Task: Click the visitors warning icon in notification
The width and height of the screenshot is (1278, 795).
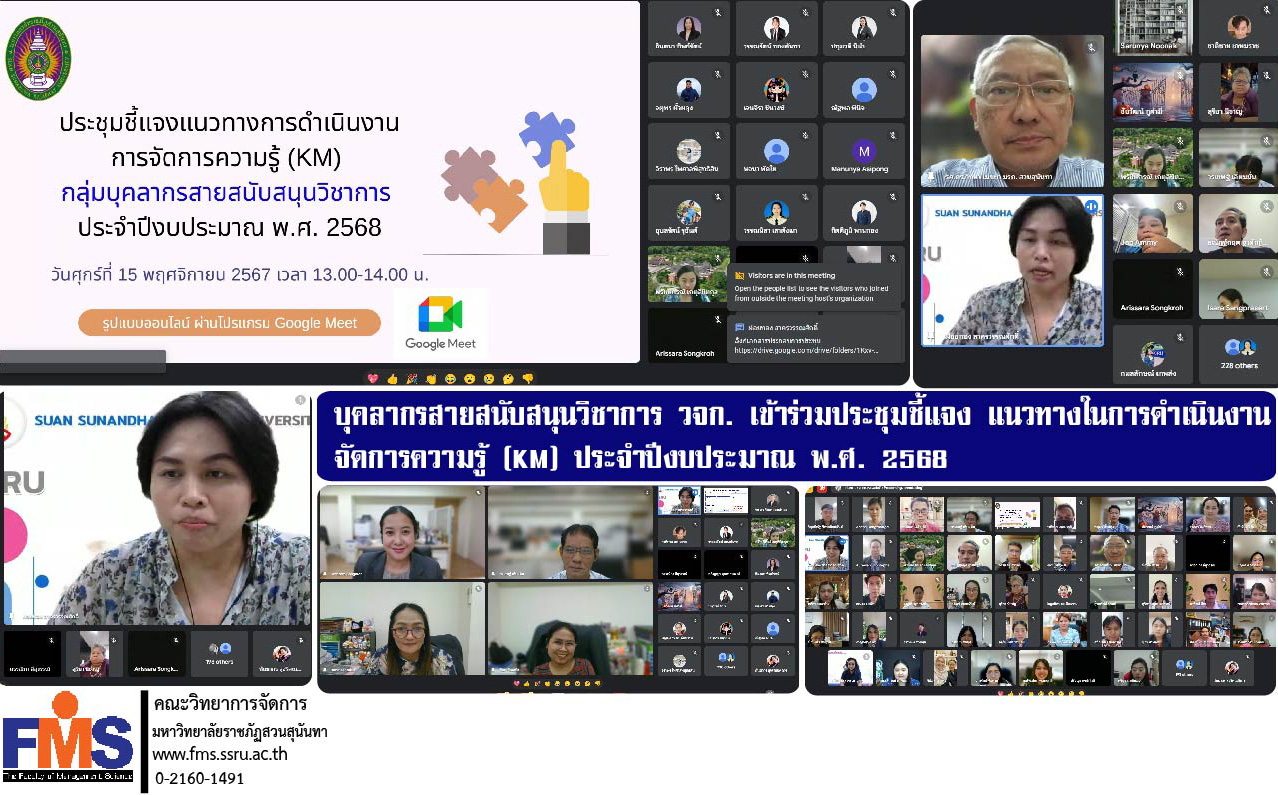Action: 740,275
